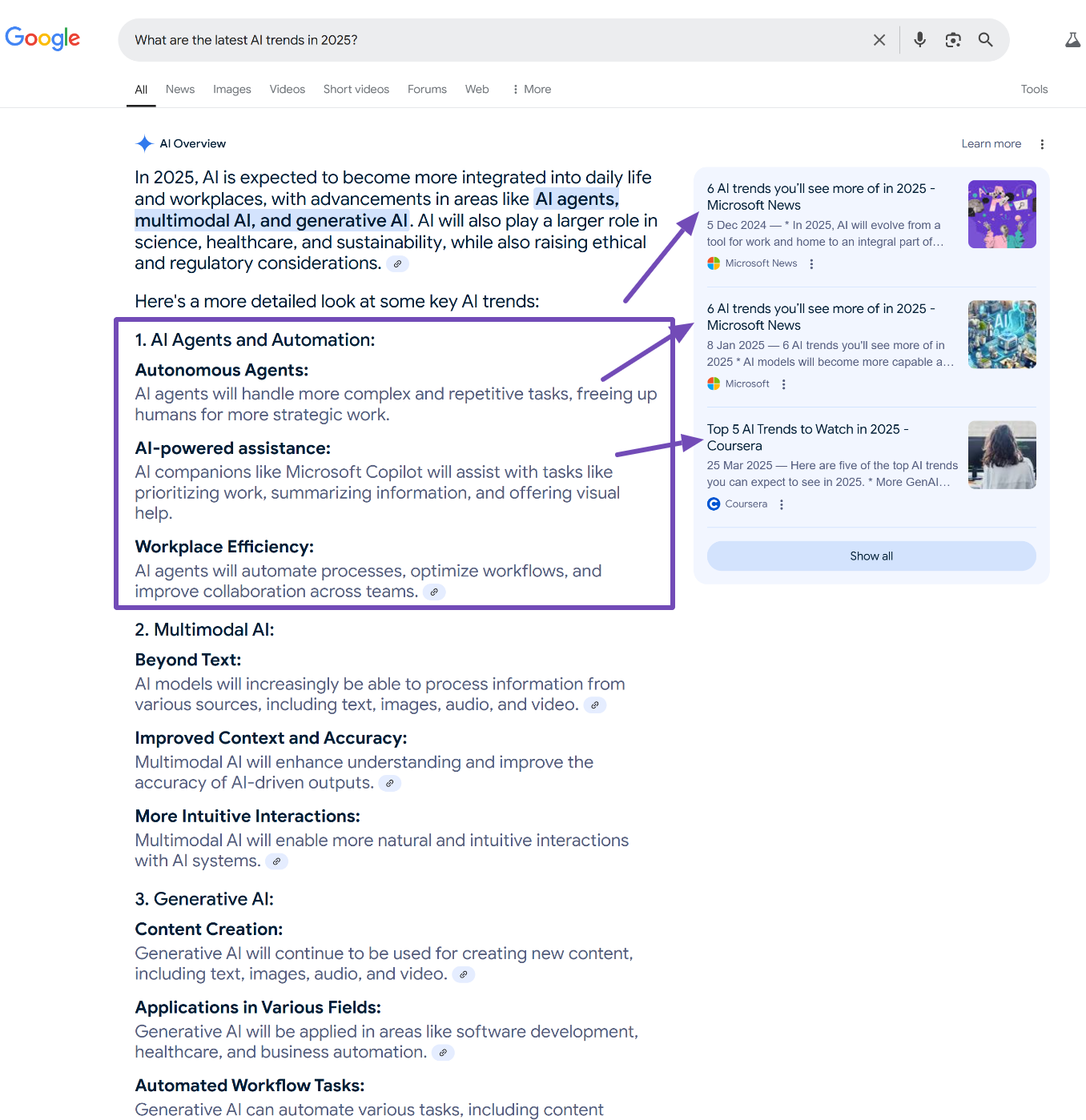
Task: Expand the More search filters menu
Action: 532,90
